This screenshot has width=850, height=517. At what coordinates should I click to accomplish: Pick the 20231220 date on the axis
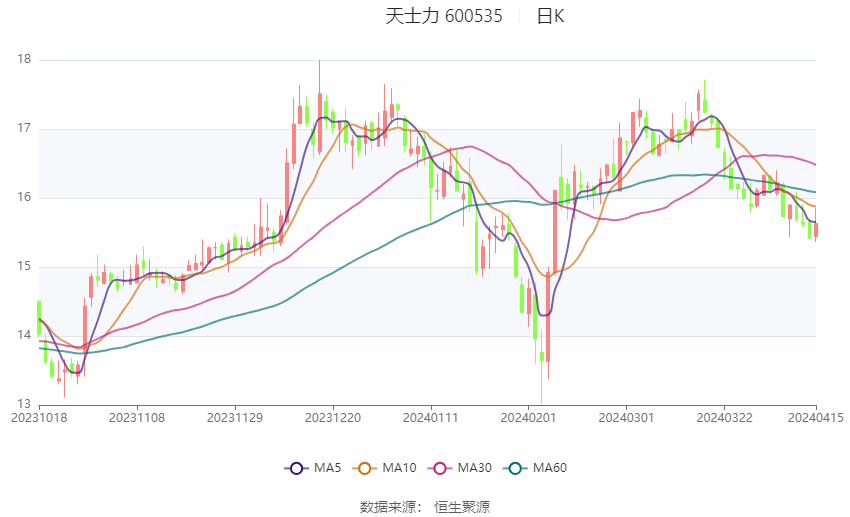click(x=332, y=417)
